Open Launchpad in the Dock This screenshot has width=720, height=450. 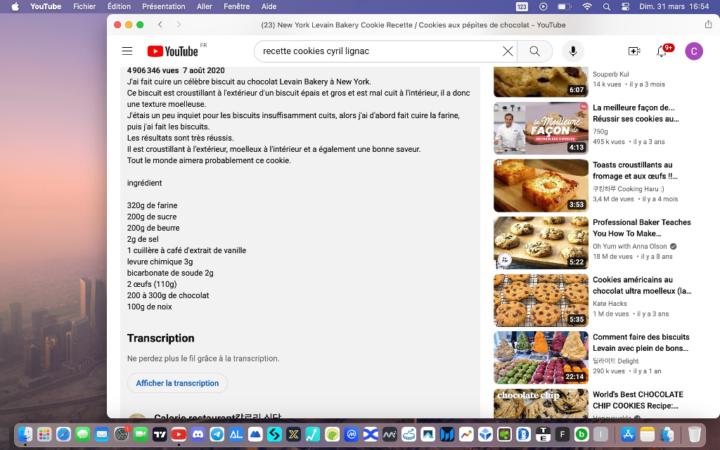tap(44, 434)
